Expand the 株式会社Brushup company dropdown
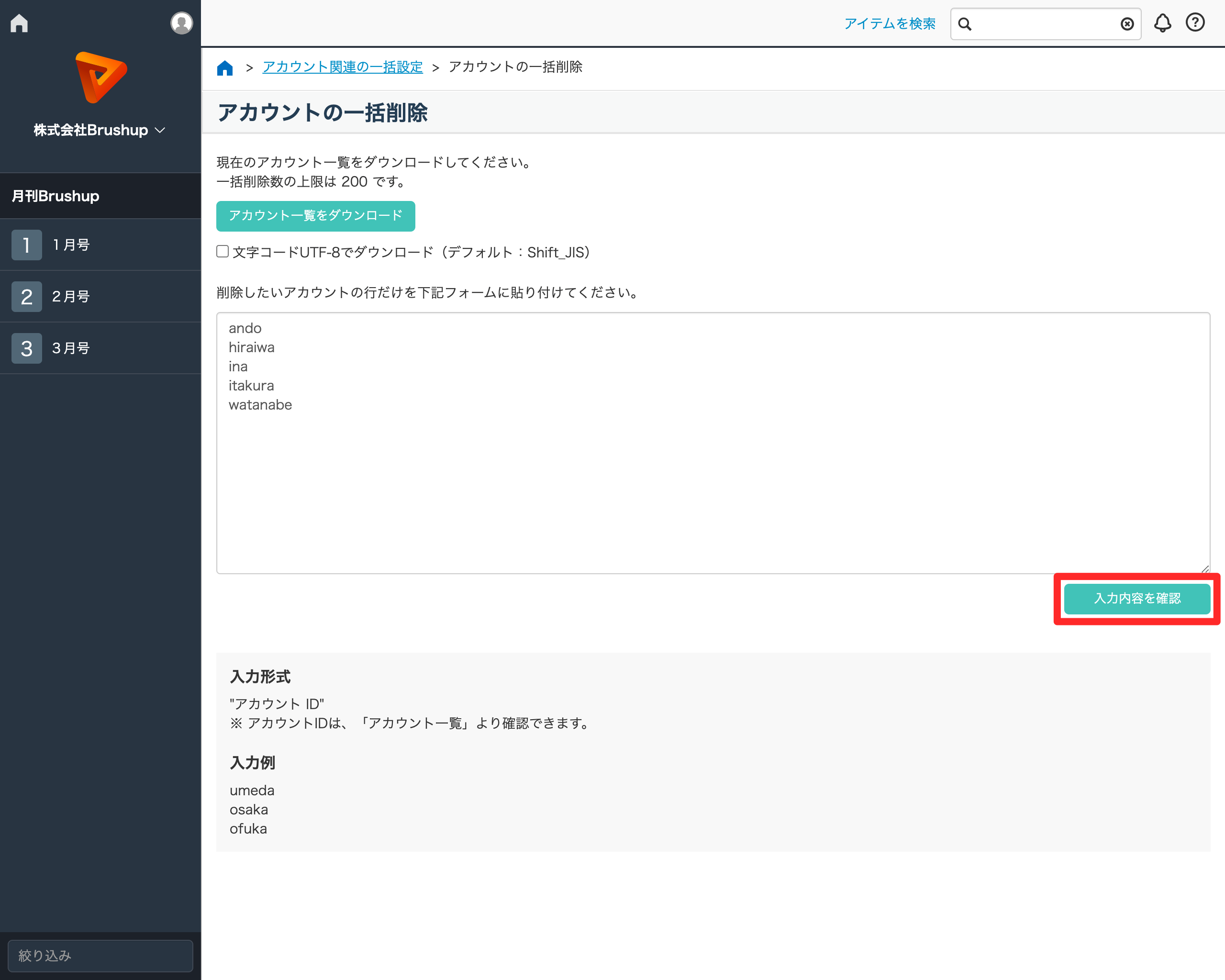 [x=100, y=130]
